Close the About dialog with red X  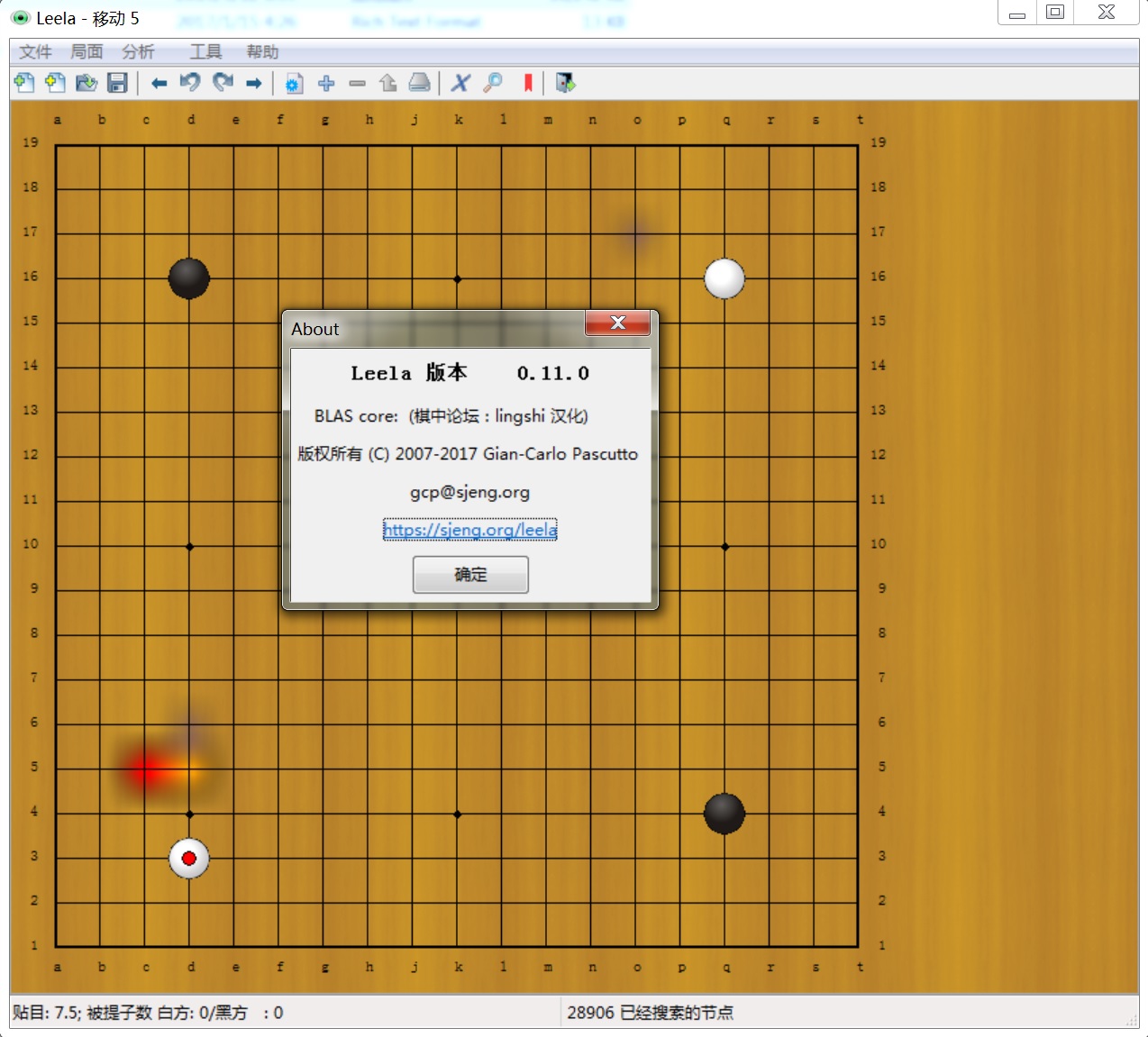[617, 323]
